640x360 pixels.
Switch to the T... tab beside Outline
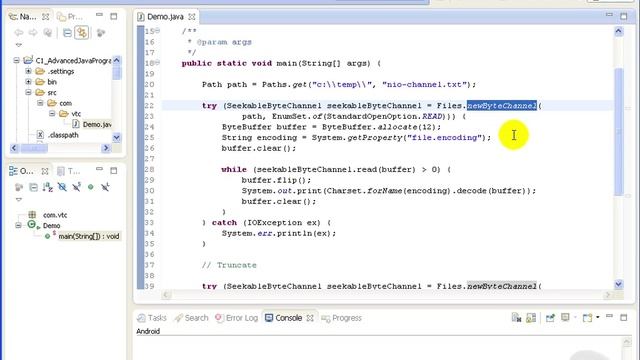click(x=69, y=171)
